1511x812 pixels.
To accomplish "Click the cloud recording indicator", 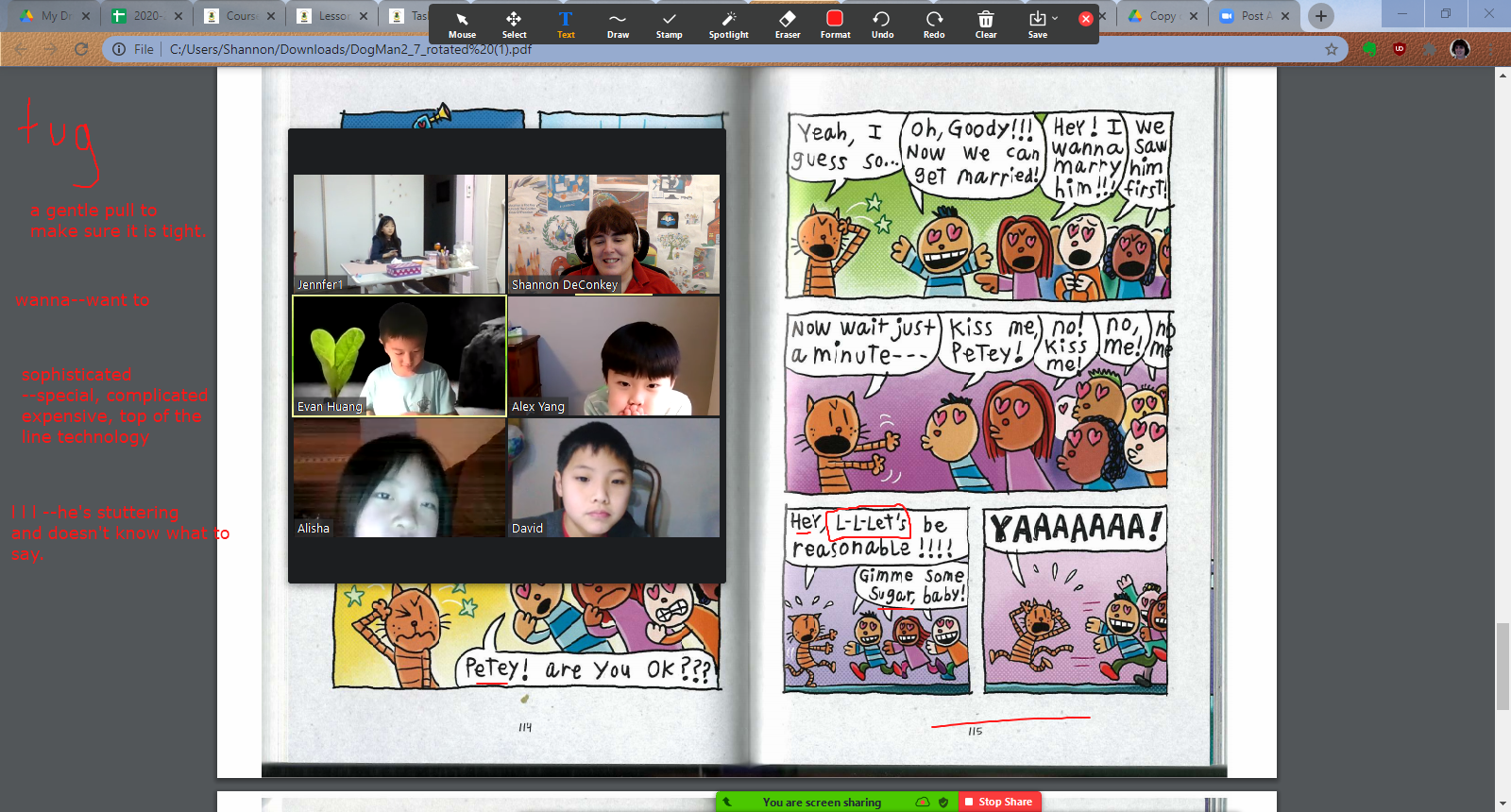I will click(x=923, y=803).
